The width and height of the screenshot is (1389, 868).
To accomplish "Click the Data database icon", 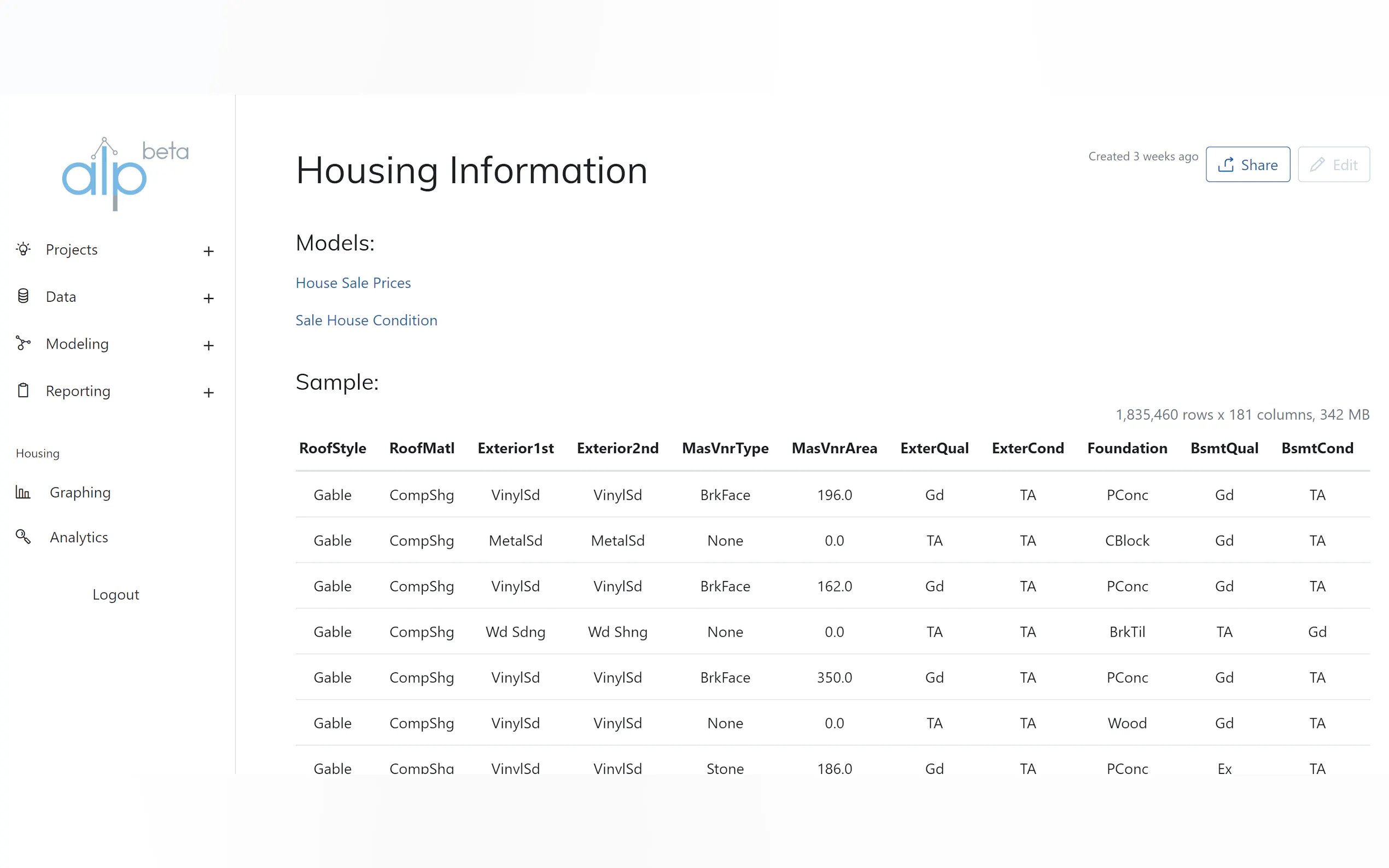I will coord(23,296).
